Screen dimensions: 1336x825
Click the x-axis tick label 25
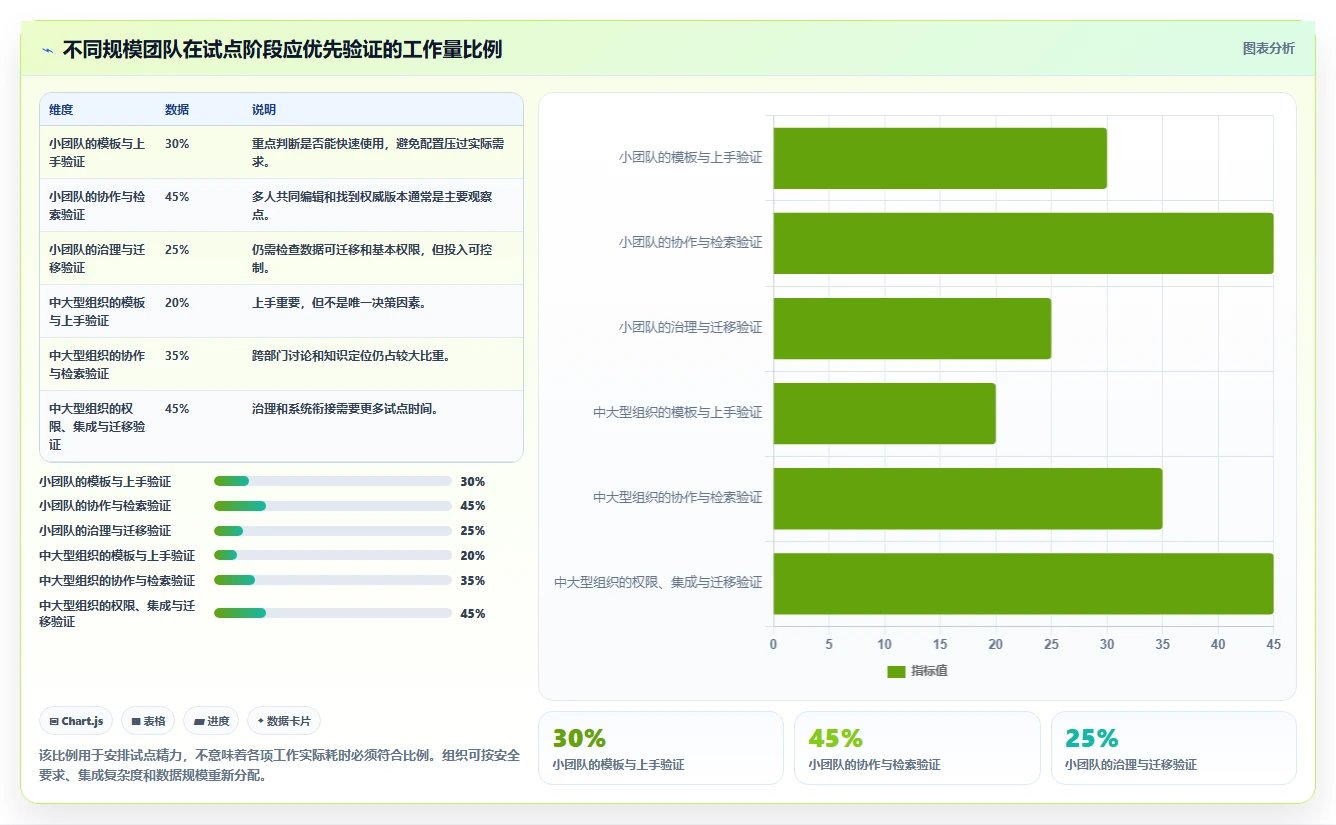[1051, 645]
